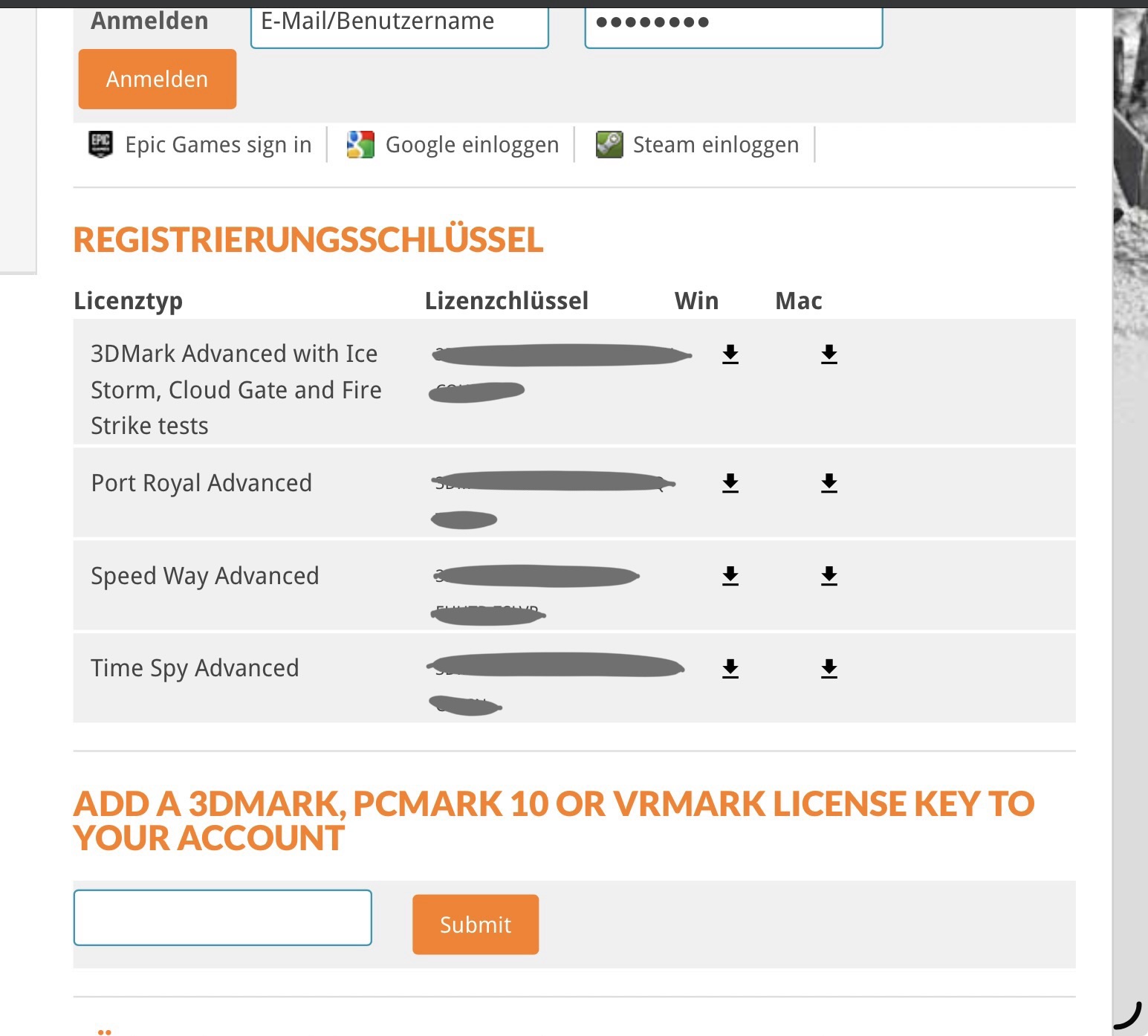Download Windows installer for 3DMark Advanced
1148x1036 pixels.
(730, 354)
